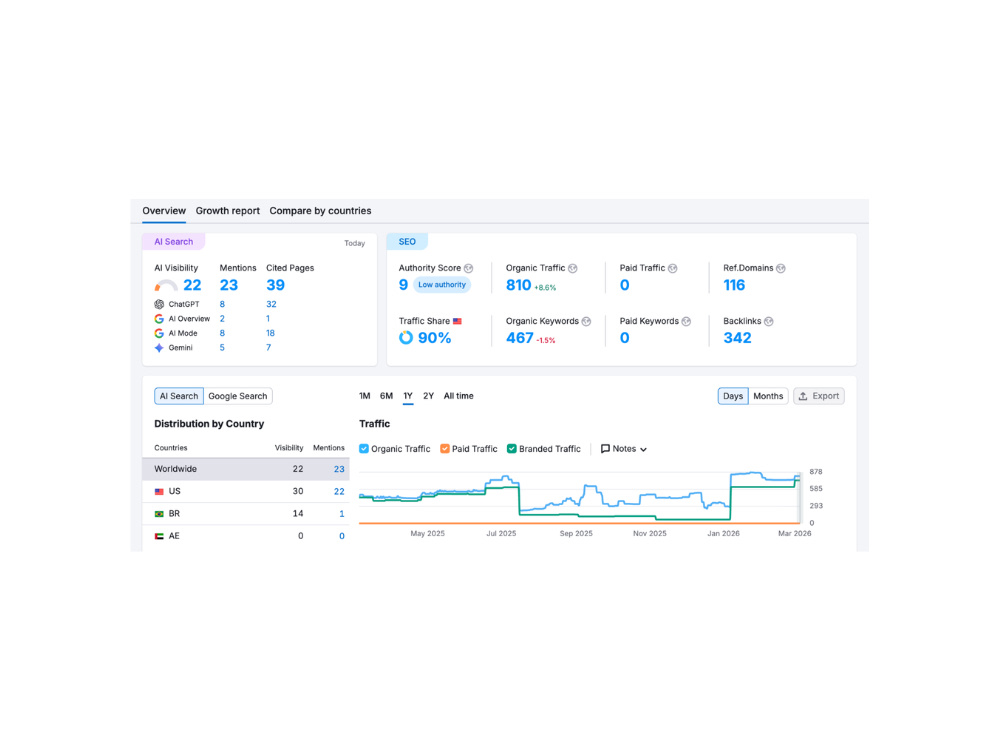This screenshot has height=750, width=1000.
Task: Select the AE country row label
Action: pyautogui.click(x=174, y=536)
